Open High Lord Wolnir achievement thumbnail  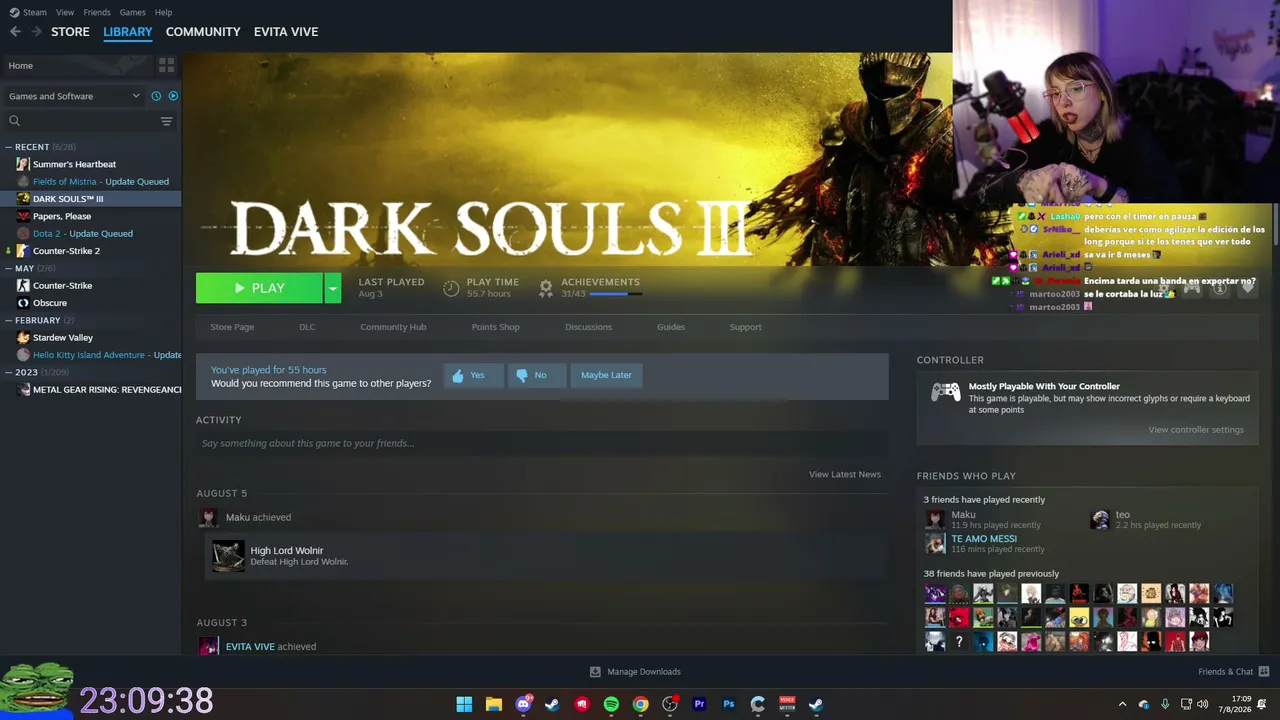coord(228,556)
